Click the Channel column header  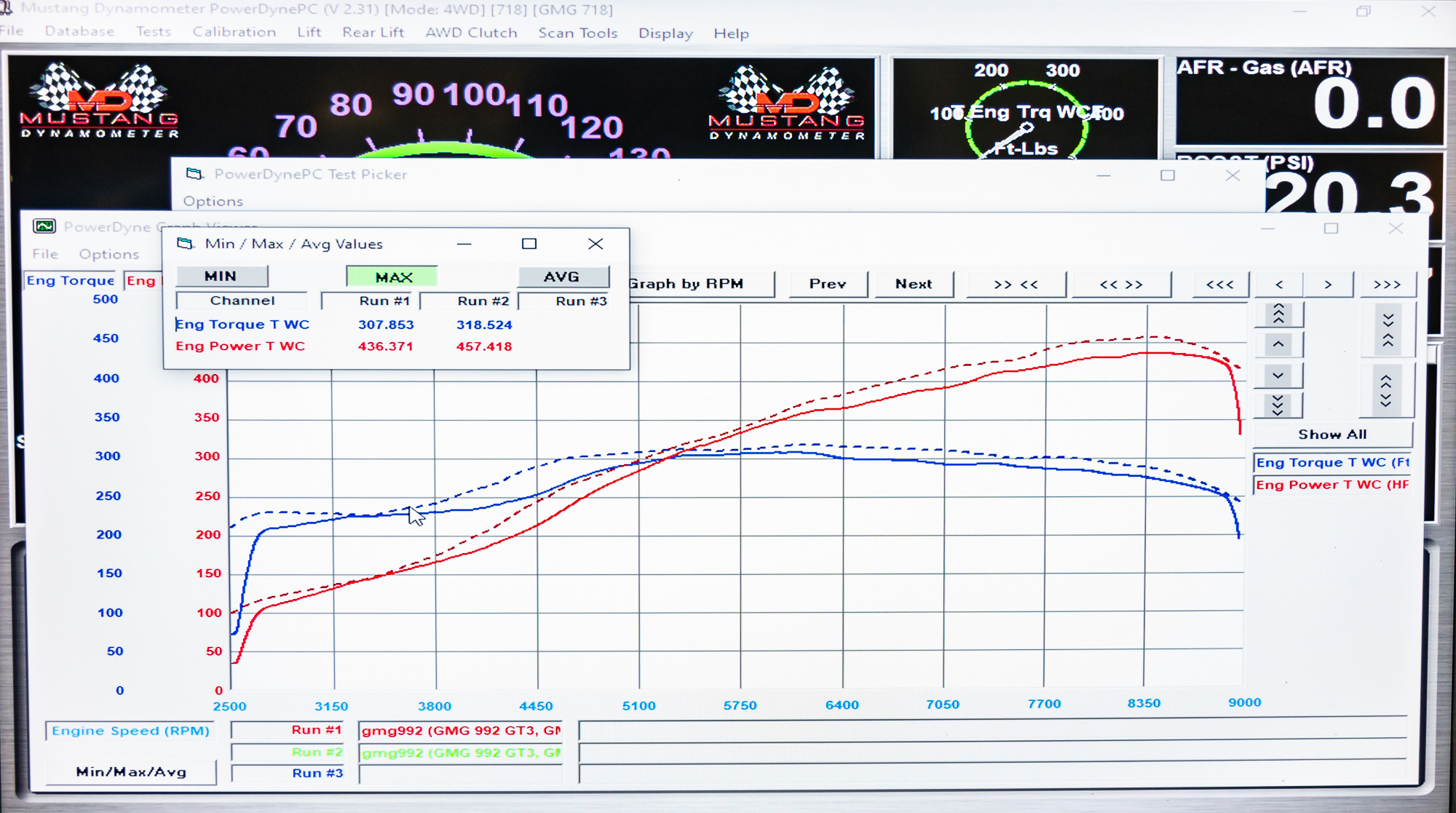(x=242, y=301)
